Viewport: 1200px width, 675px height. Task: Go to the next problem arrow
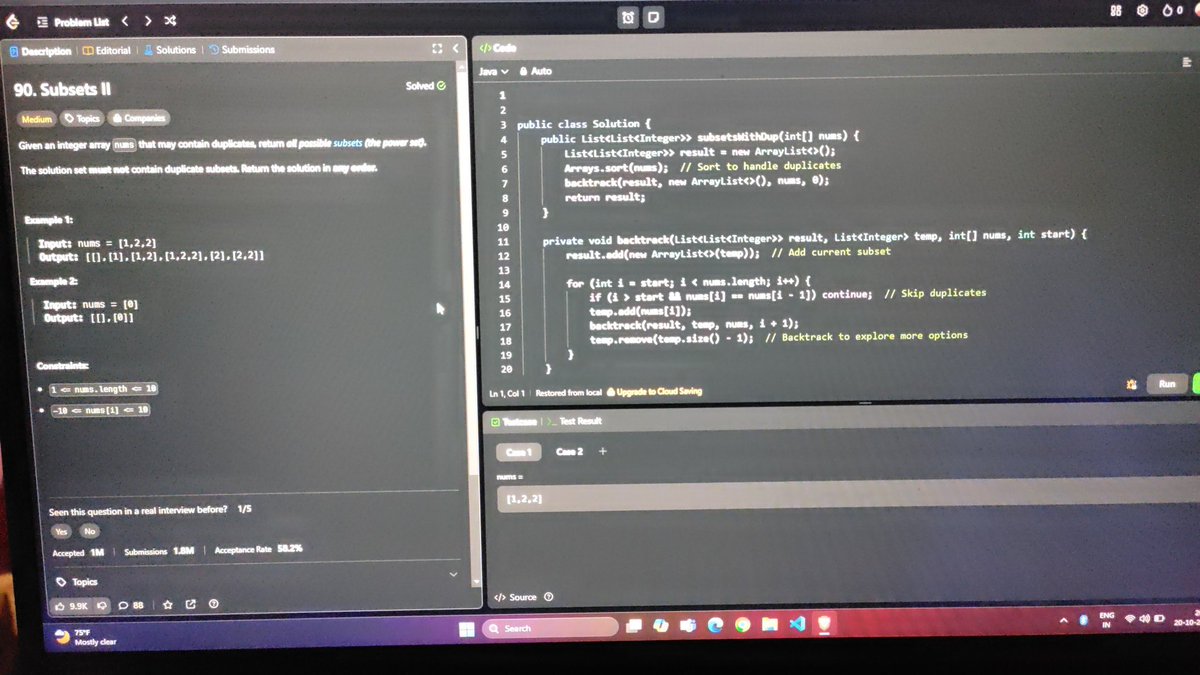coord(148,21)
